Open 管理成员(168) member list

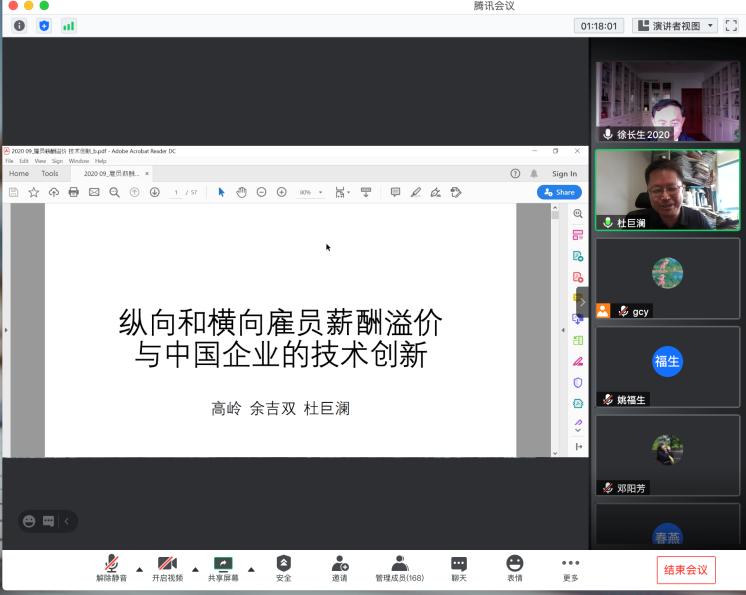pyautogui.click(x=399, y=567)
